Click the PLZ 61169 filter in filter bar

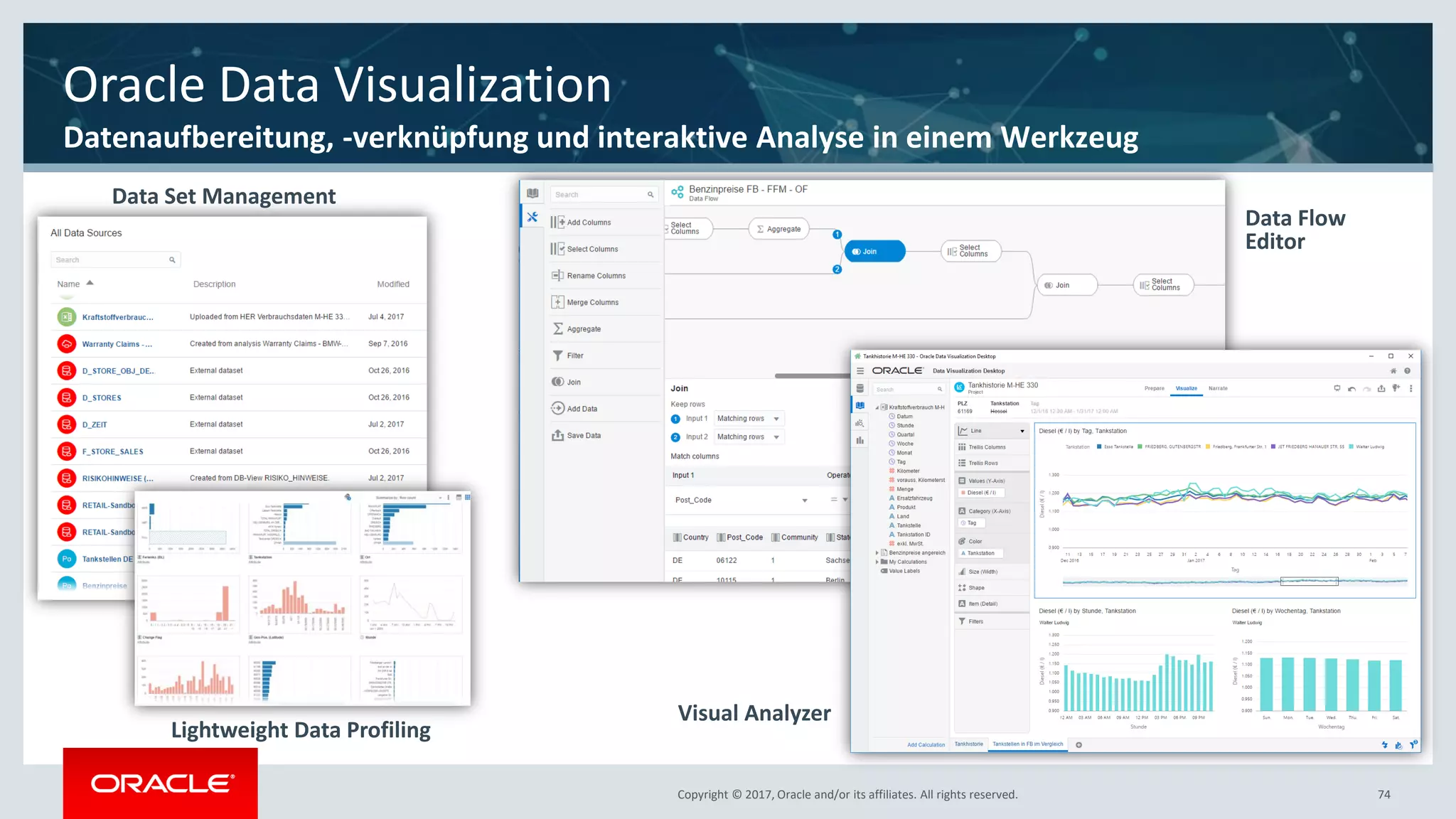click(965, 407)
